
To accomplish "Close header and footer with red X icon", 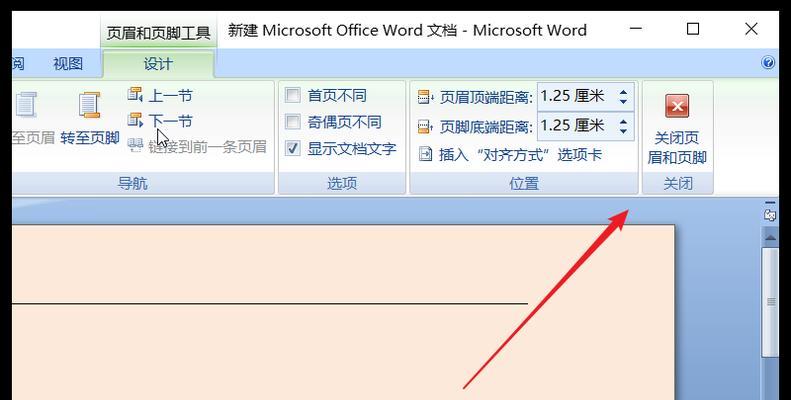I will point(677,106).
